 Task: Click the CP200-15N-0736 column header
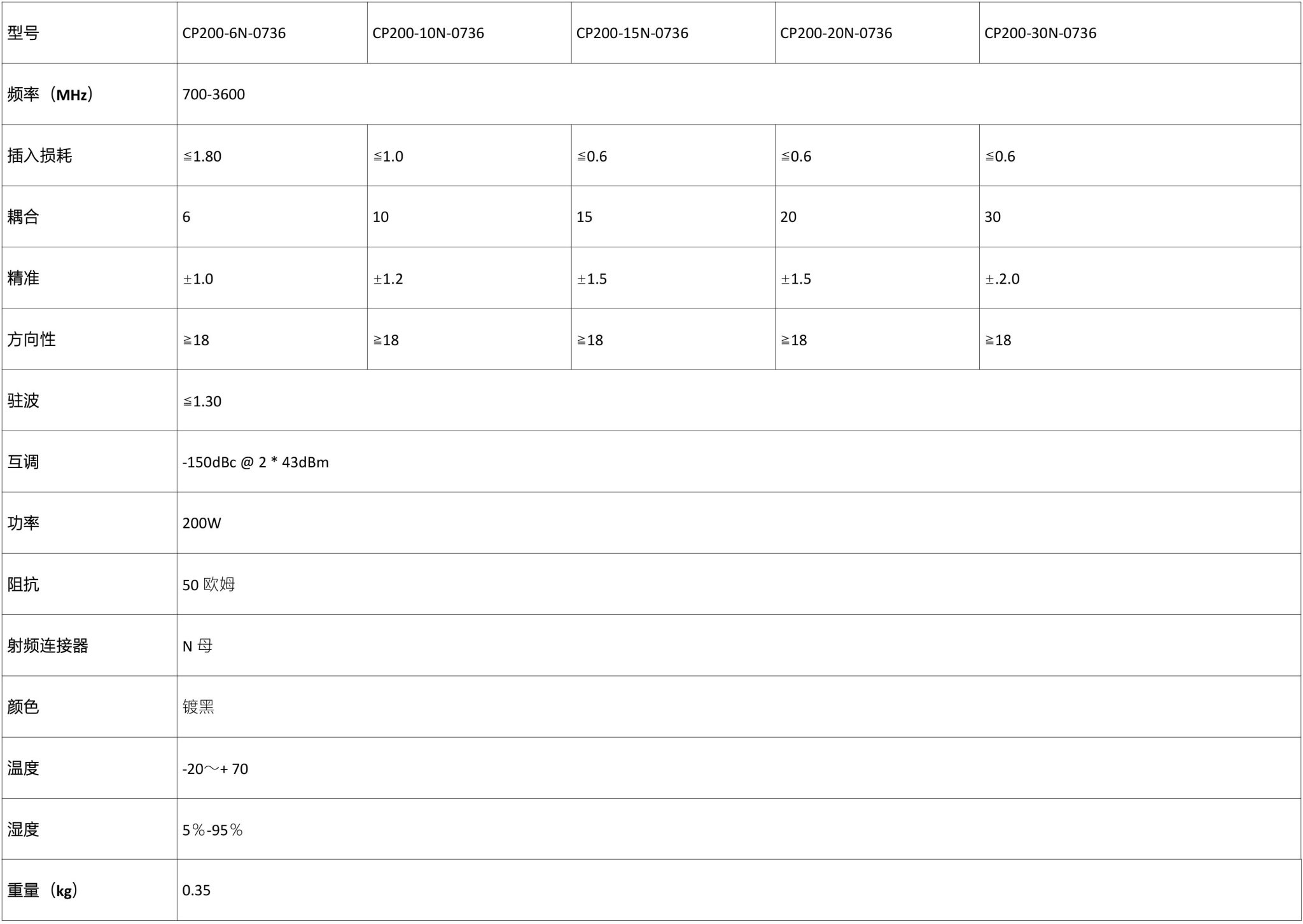tap(673, 33)
